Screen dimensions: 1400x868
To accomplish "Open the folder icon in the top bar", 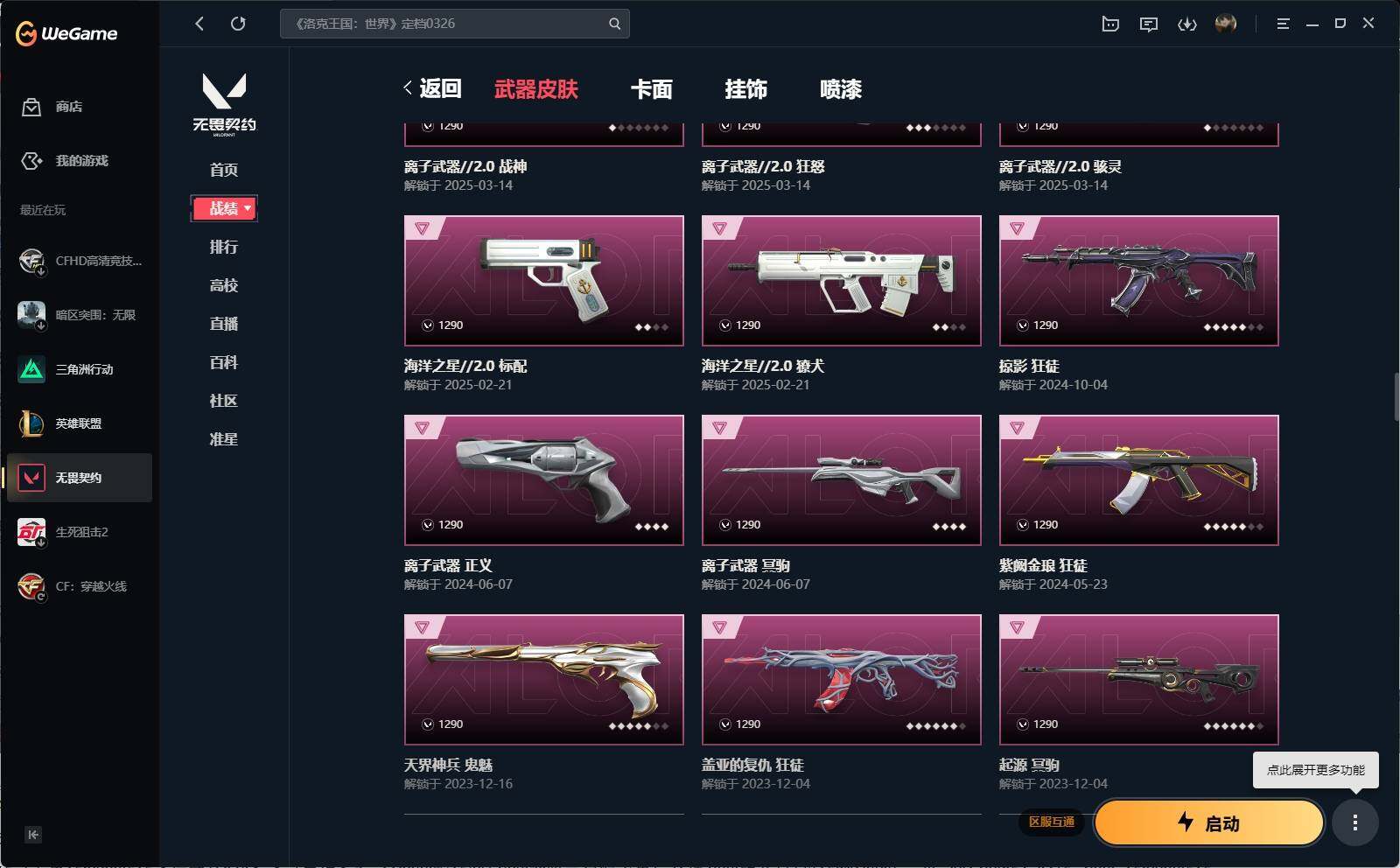I will tap(1110, 24).
